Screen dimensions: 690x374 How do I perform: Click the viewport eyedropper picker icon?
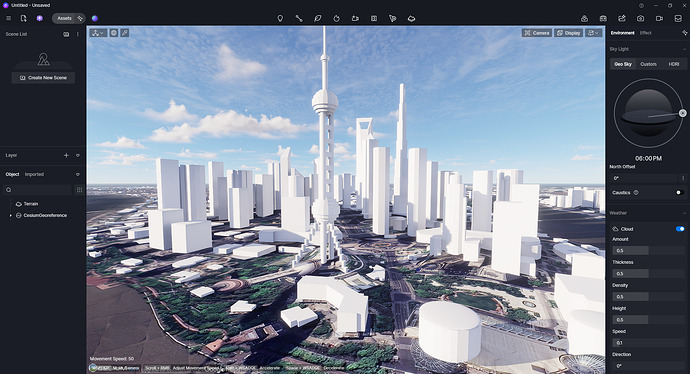point(125,33)
